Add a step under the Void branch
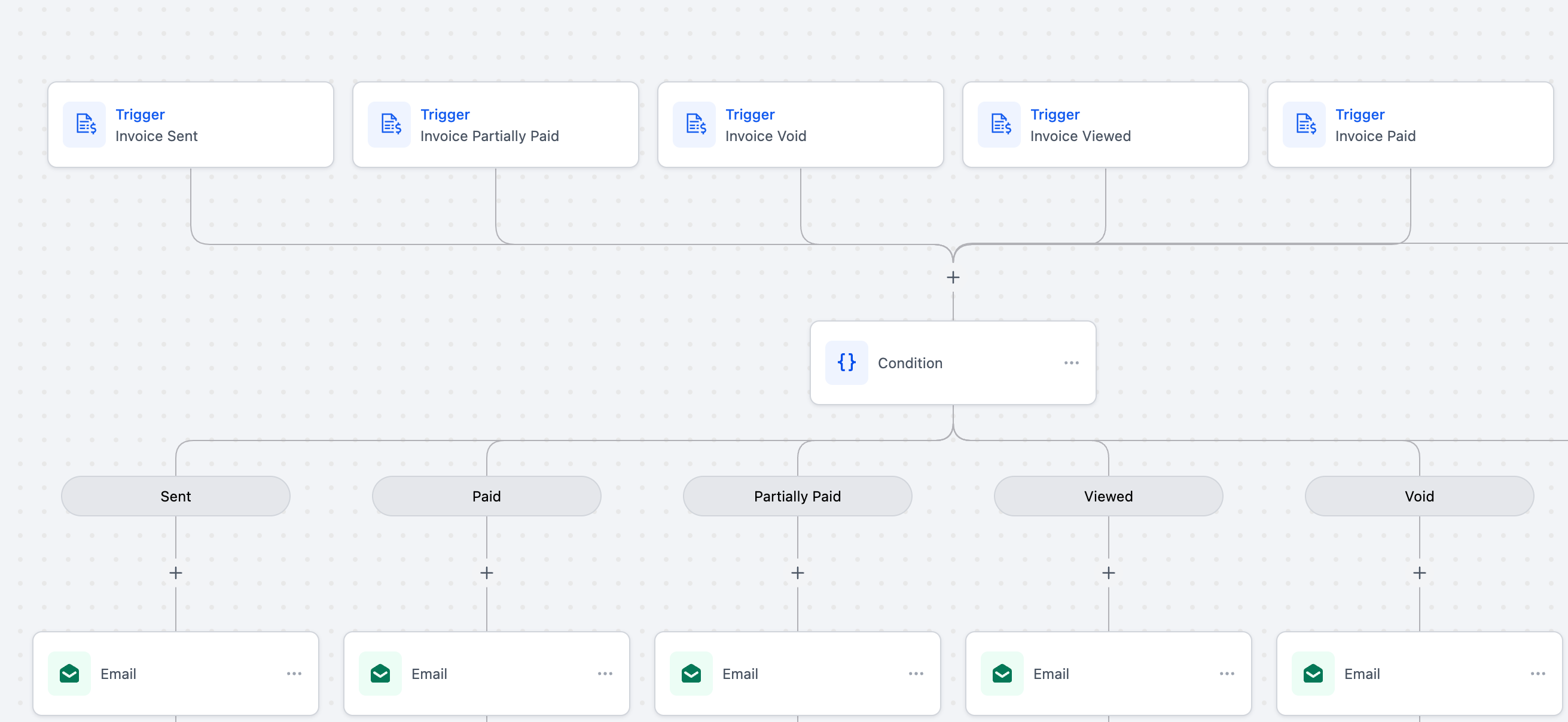Image resolution: width=1568 pixels, height=722 pixels. 1420,573
